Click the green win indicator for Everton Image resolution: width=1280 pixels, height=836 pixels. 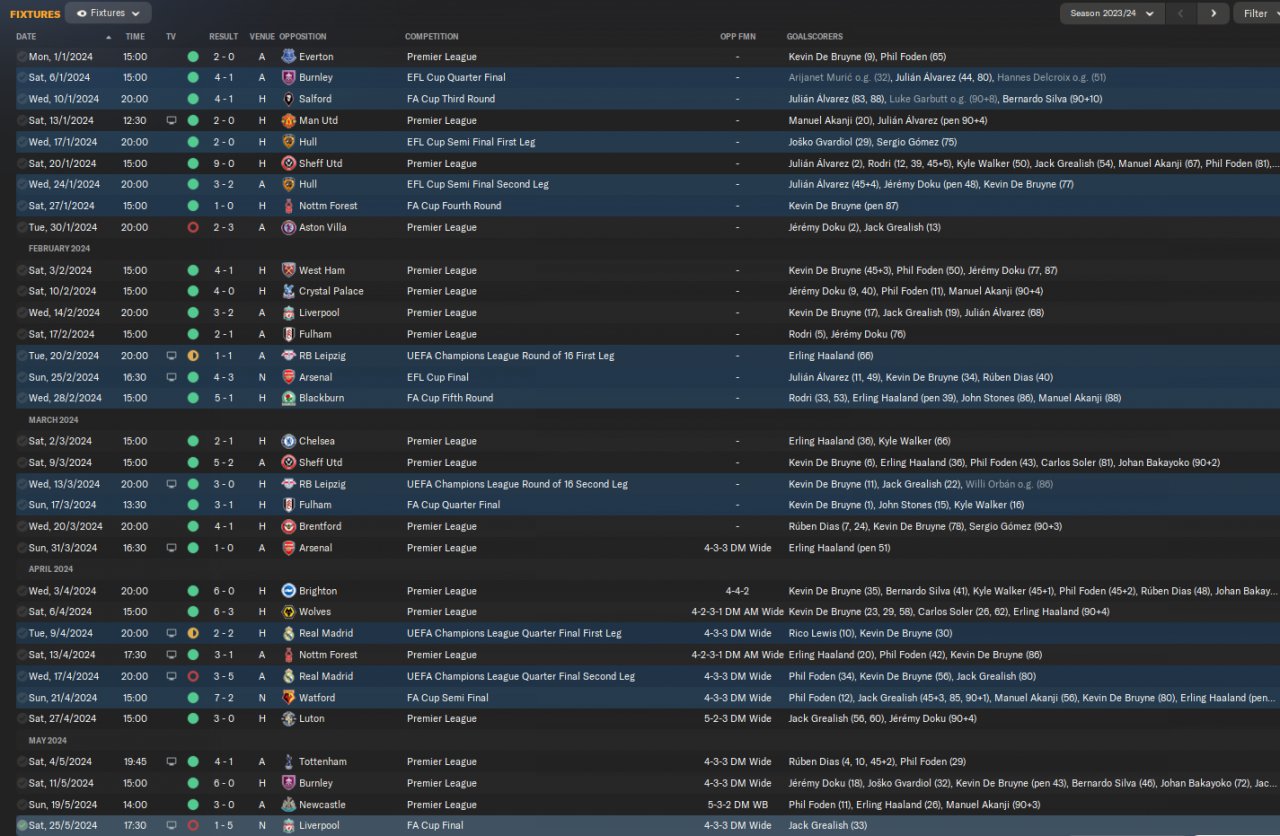(193, 57)
